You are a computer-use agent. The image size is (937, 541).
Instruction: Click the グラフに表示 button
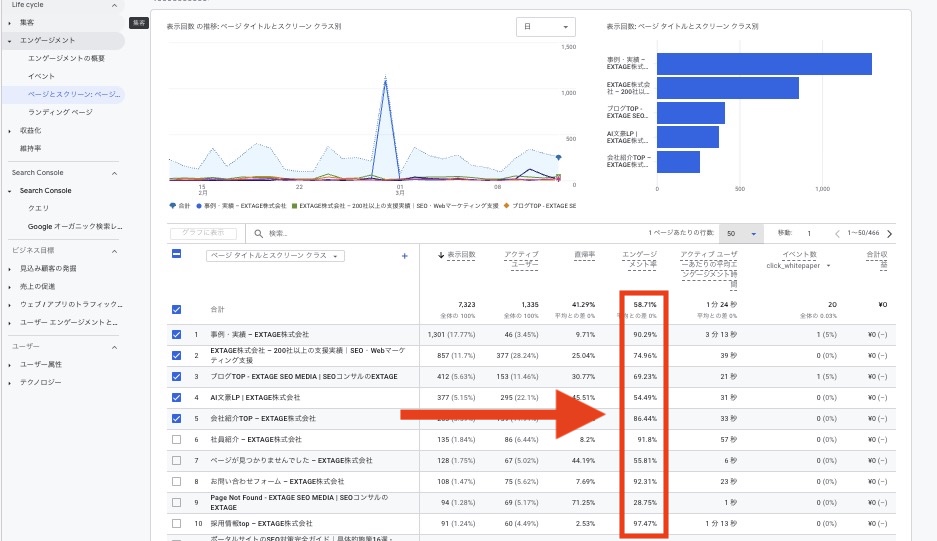[x=203, y=233]
